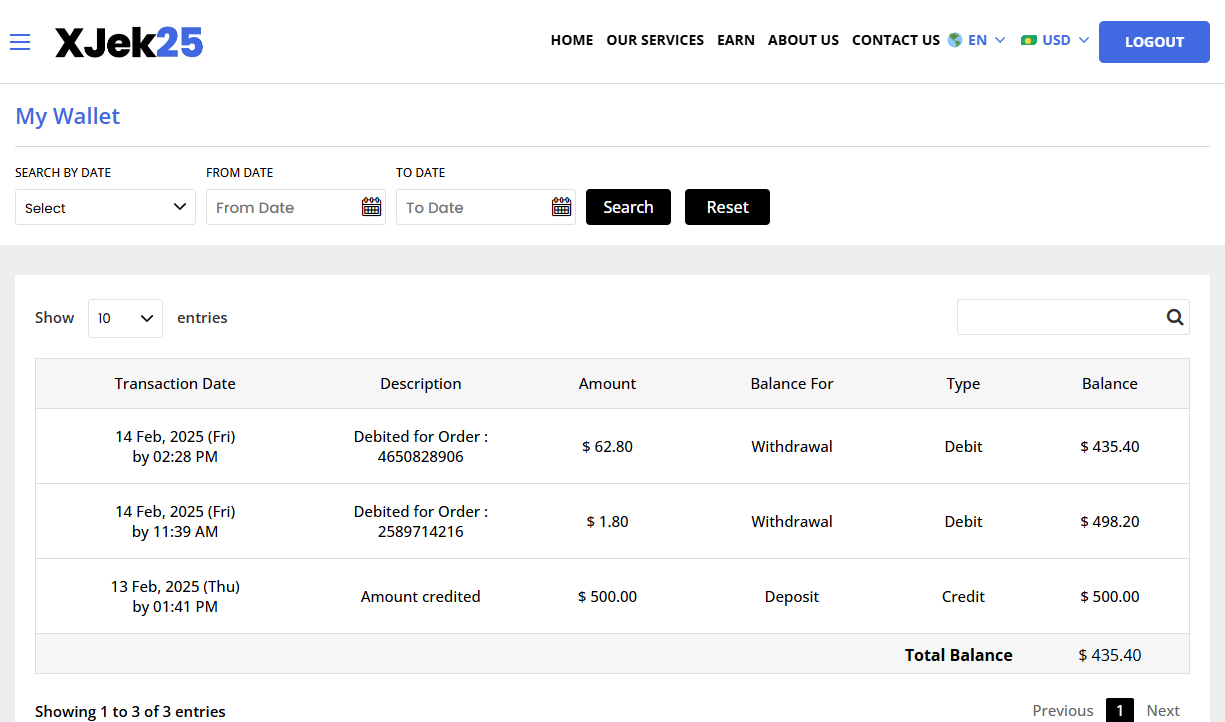
Task: Click the table search magnifier icon
Action: (1174, 317)
